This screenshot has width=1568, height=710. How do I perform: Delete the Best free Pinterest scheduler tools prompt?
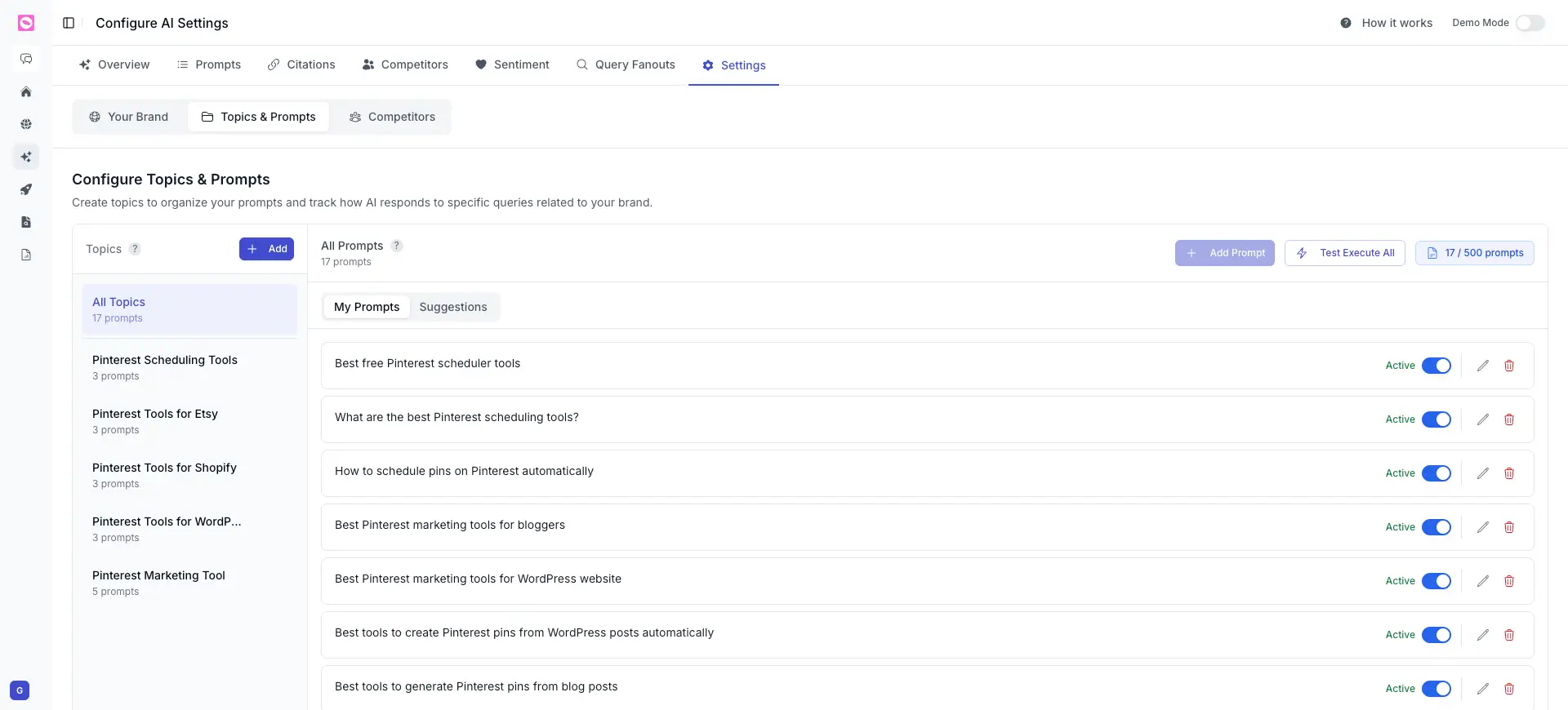(x=1509, y=366)
